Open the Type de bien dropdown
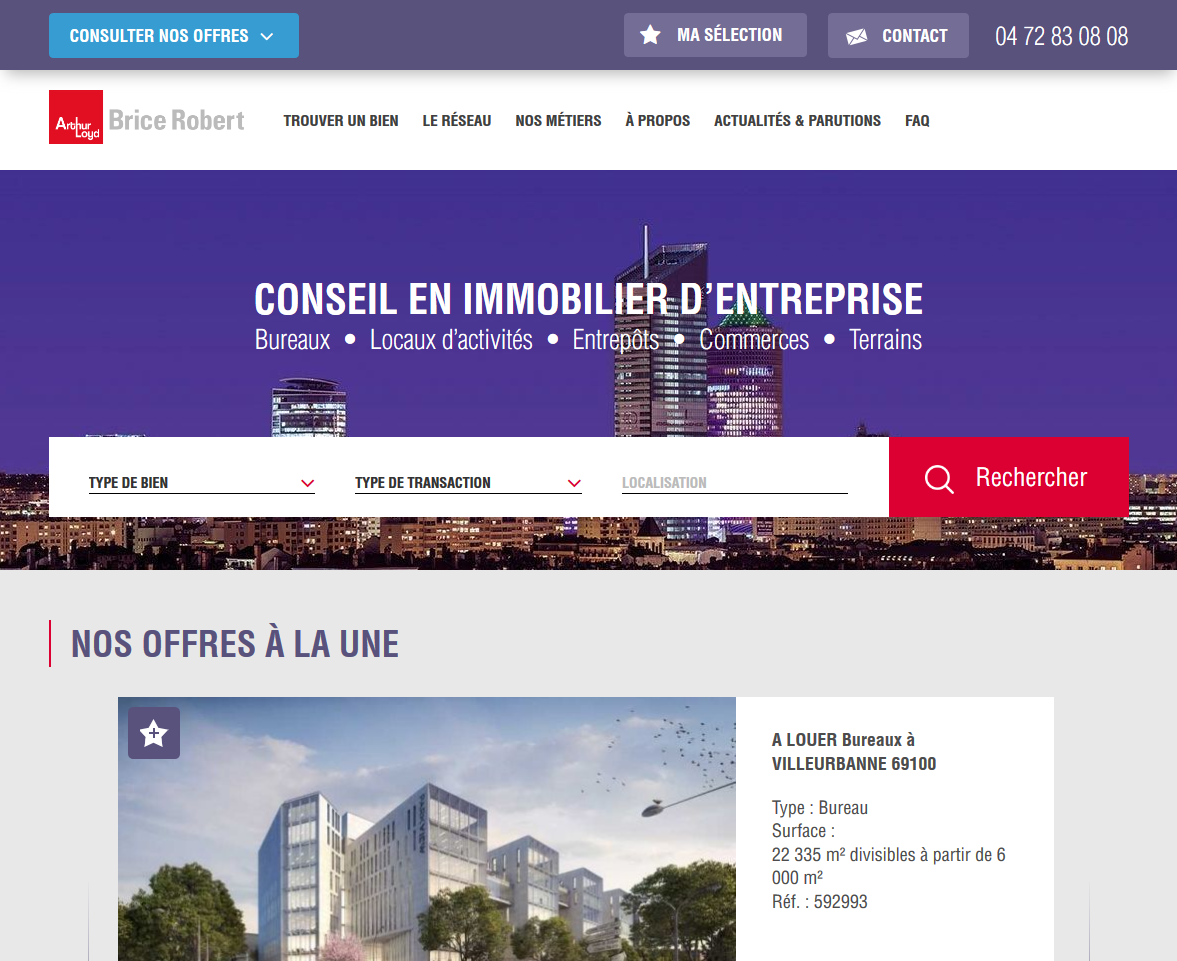 click(x=201, y=483)
